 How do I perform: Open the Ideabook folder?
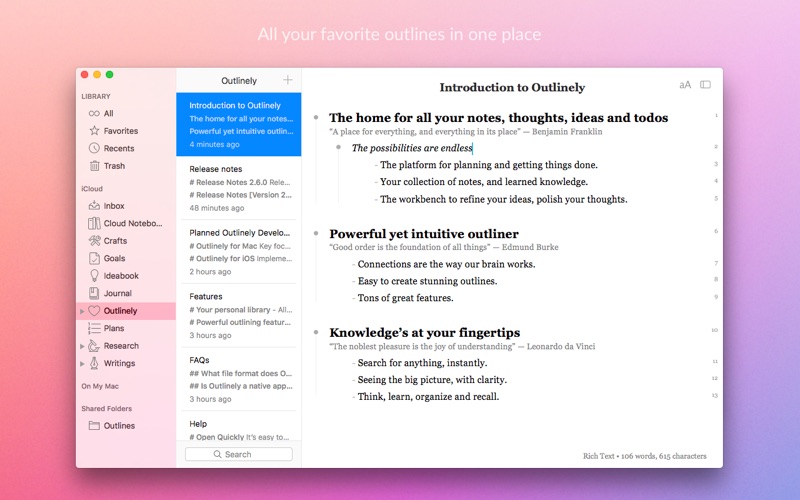tap(126, 276)
